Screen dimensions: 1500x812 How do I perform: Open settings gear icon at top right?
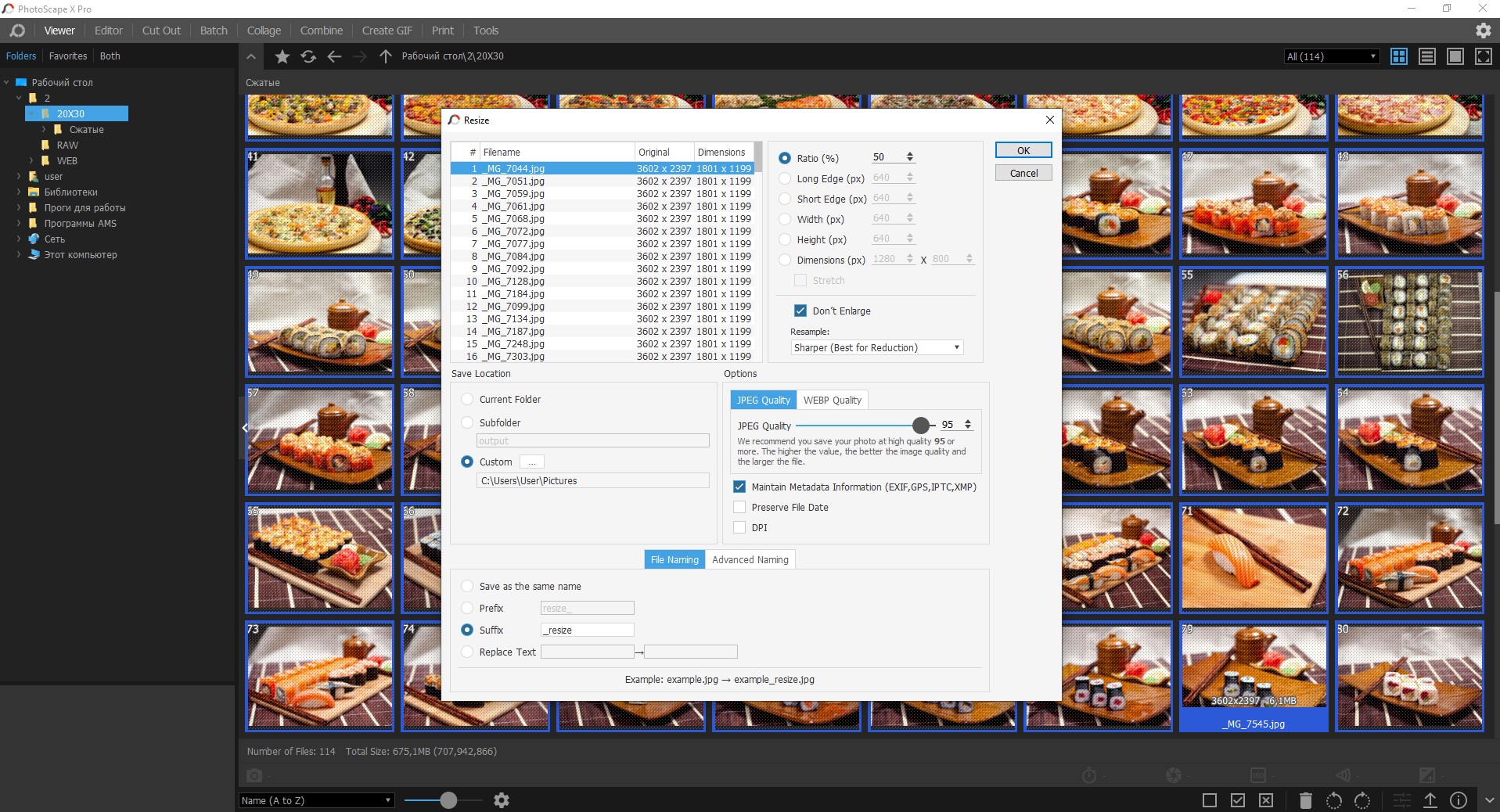pos(1483,31)
